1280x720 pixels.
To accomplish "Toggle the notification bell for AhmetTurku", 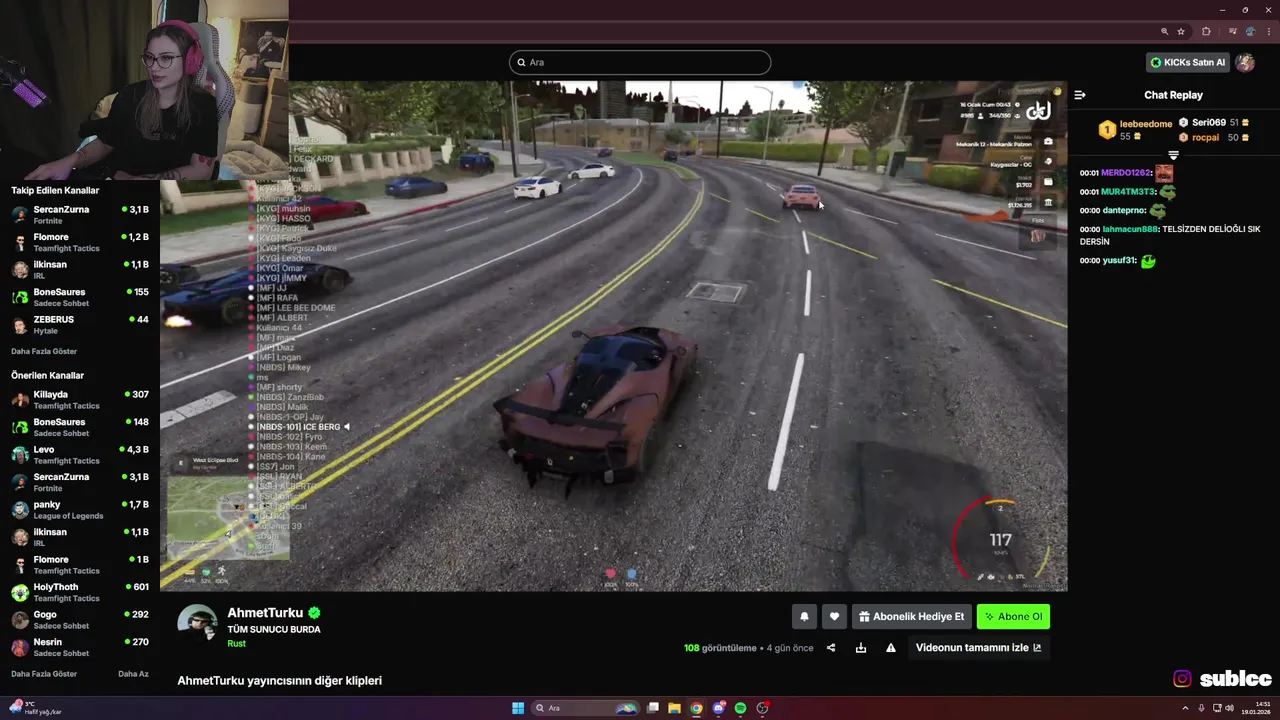I will click(804, 617).
